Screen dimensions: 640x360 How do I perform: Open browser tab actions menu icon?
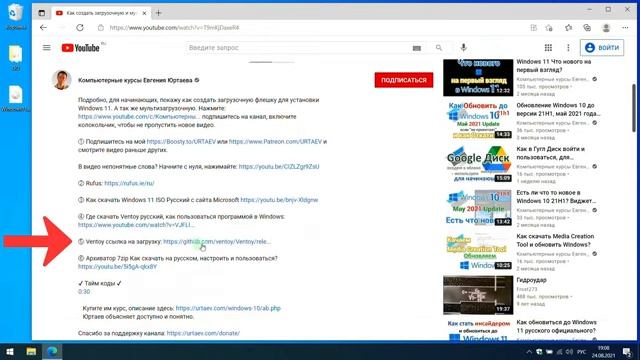pos(42,13)
